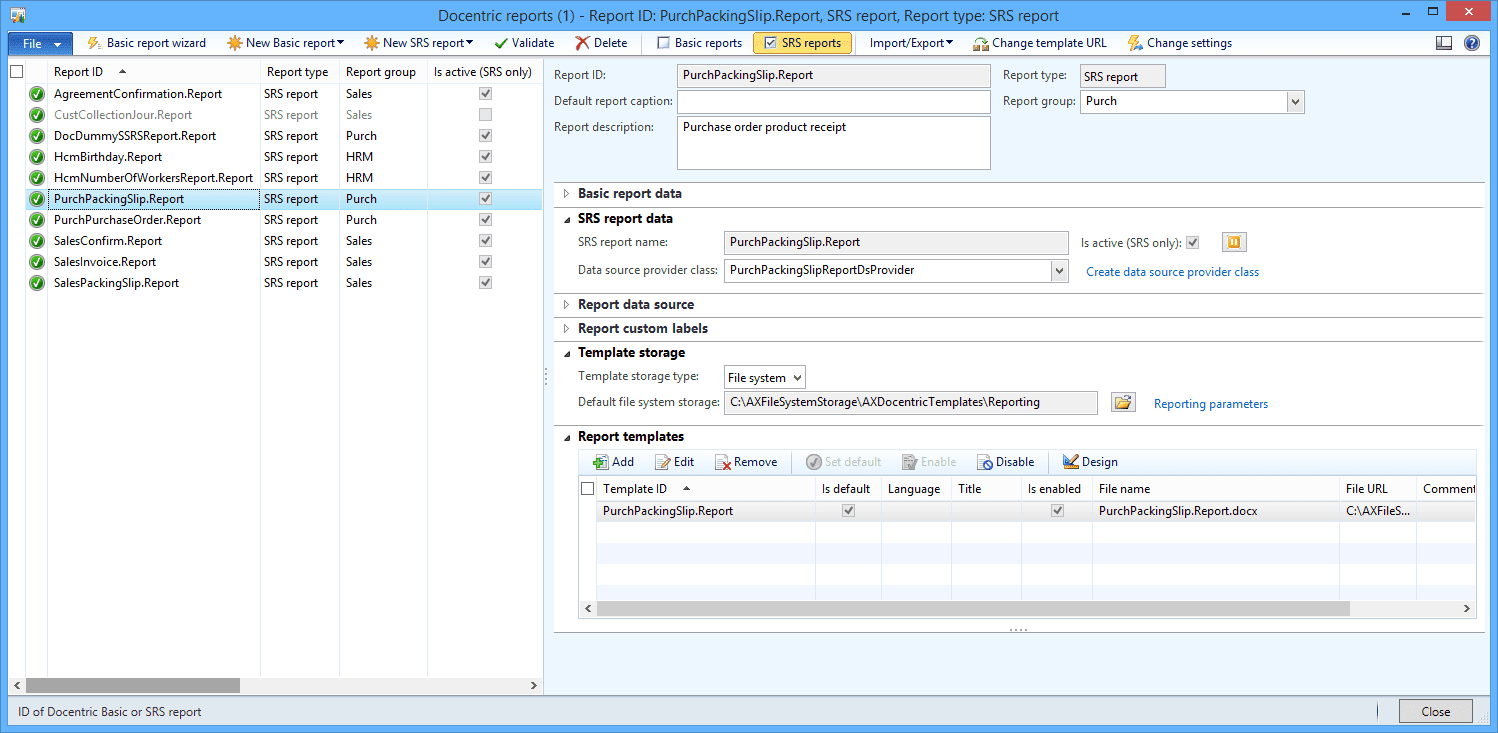
Task: Disable the selected template
Action: pyautogui.click(x=1005, y=462)
